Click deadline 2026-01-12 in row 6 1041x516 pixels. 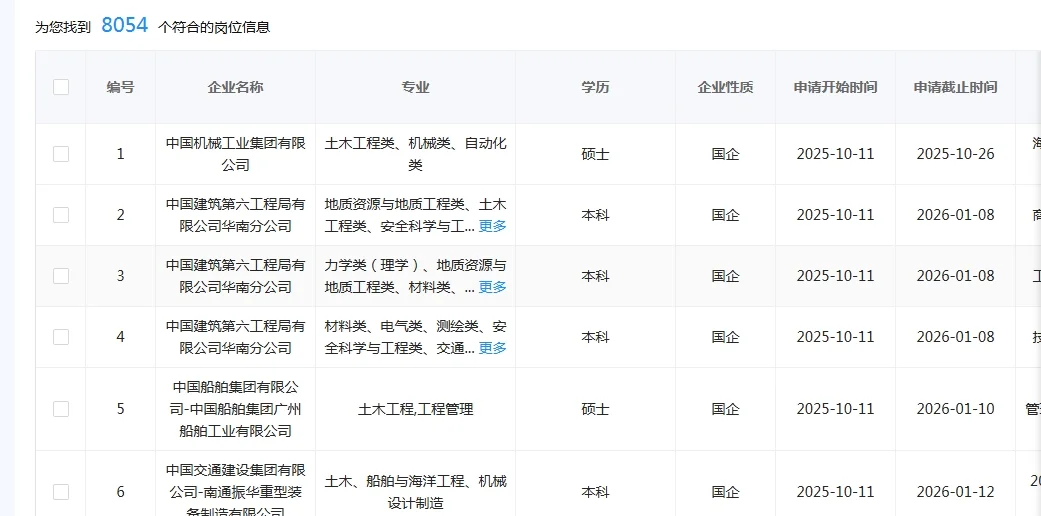(955, 492)
